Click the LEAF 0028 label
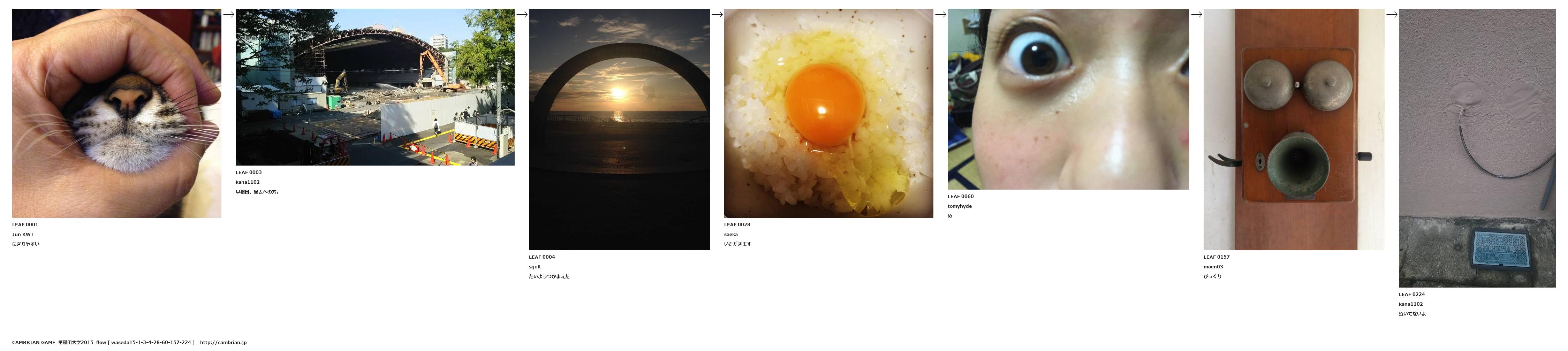 (x=737, y=224)
